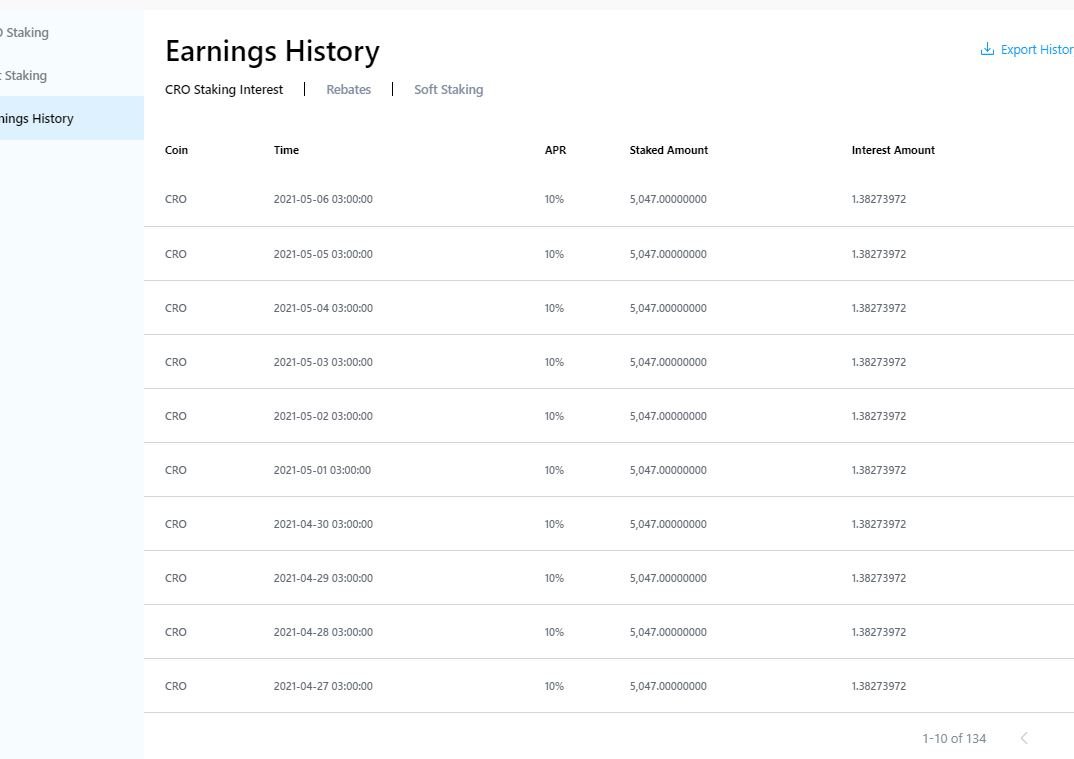Go to the previous page chevron
Image resolution: width=1074 pixels, height=759 pixels.
point(1024,738)
